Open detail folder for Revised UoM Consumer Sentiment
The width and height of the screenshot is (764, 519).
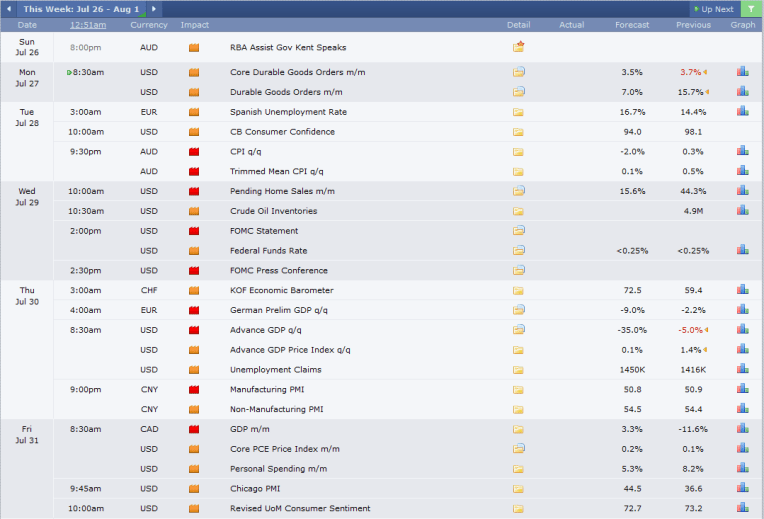tap(518, 509)
